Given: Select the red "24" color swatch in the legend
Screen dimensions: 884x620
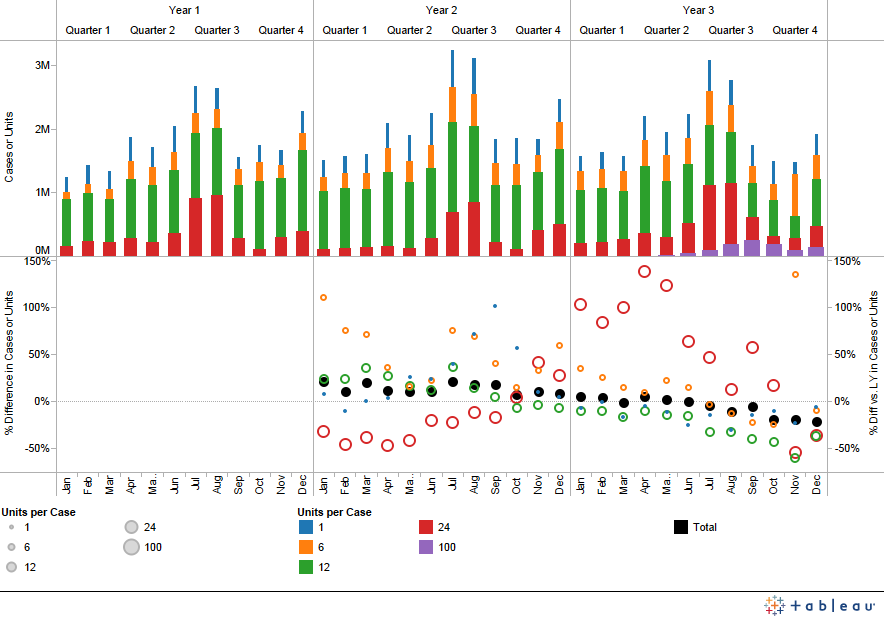Looking at the screenshot, I should (x=424, y=527).
